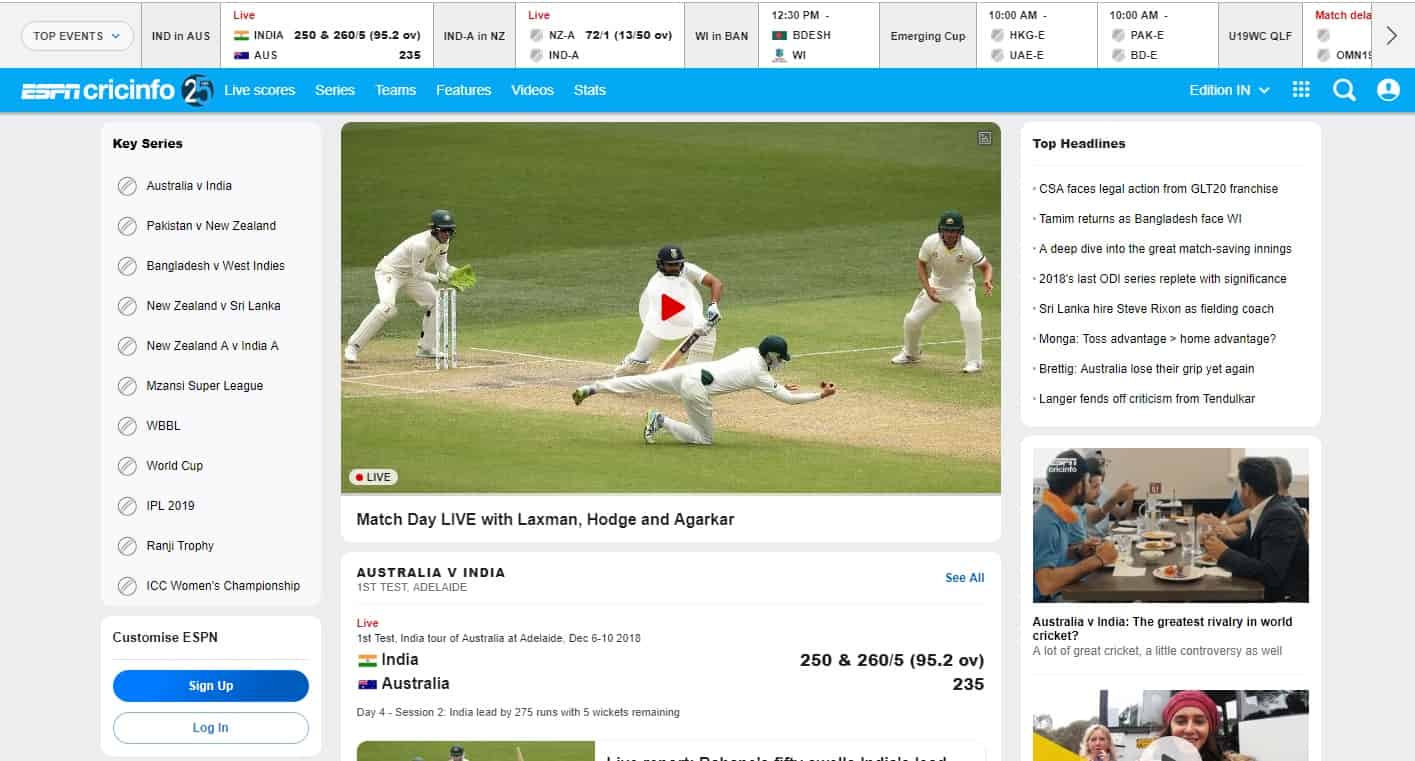Click India lead by 275 runs status
This screenshot has width=1415, height=761.
click(518, 712)
